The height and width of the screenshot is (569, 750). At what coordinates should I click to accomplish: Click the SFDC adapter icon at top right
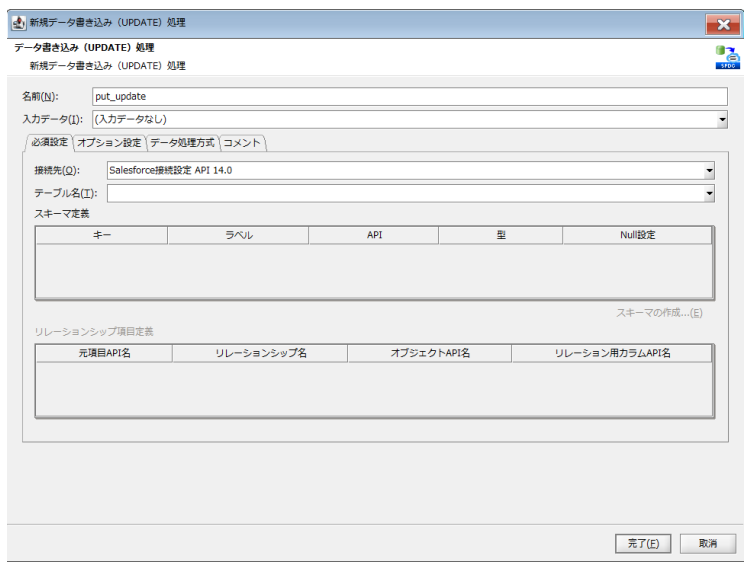(727, 58)
